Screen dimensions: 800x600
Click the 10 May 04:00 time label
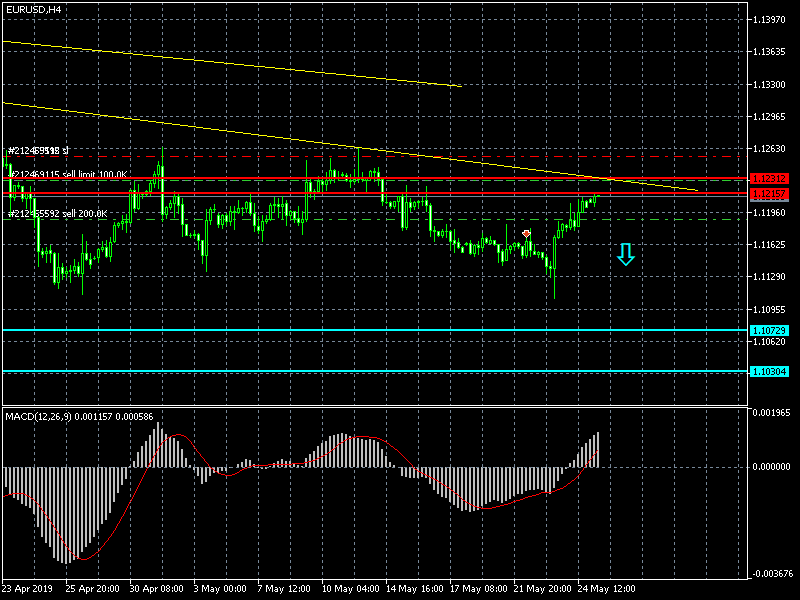351,589
